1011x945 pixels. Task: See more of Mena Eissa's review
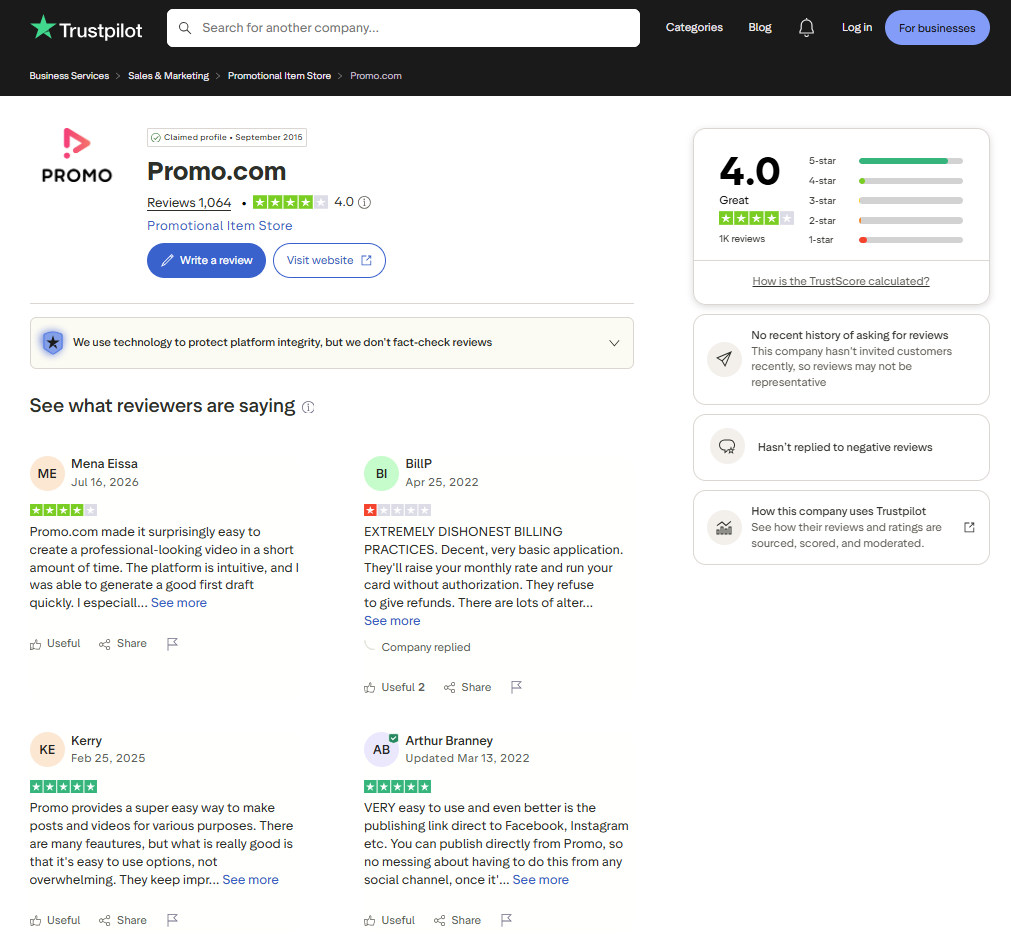pos(179,603)
